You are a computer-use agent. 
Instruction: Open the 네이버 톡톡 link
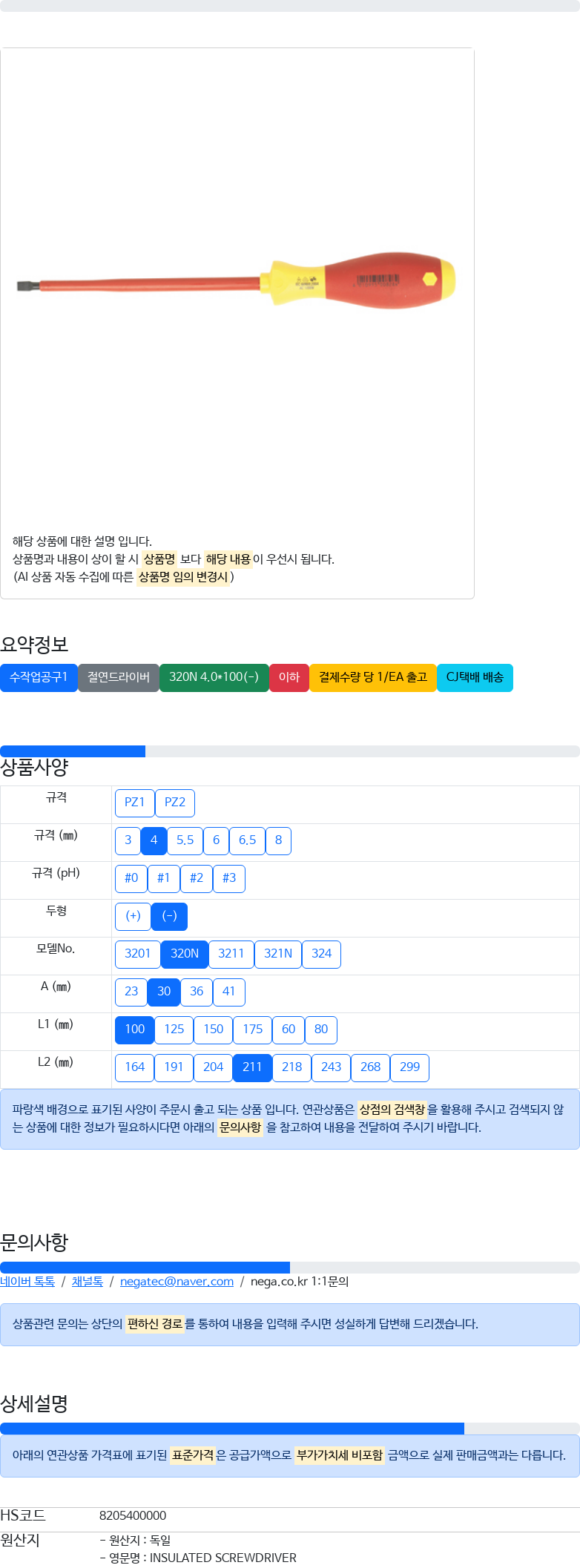[27, 1282]
